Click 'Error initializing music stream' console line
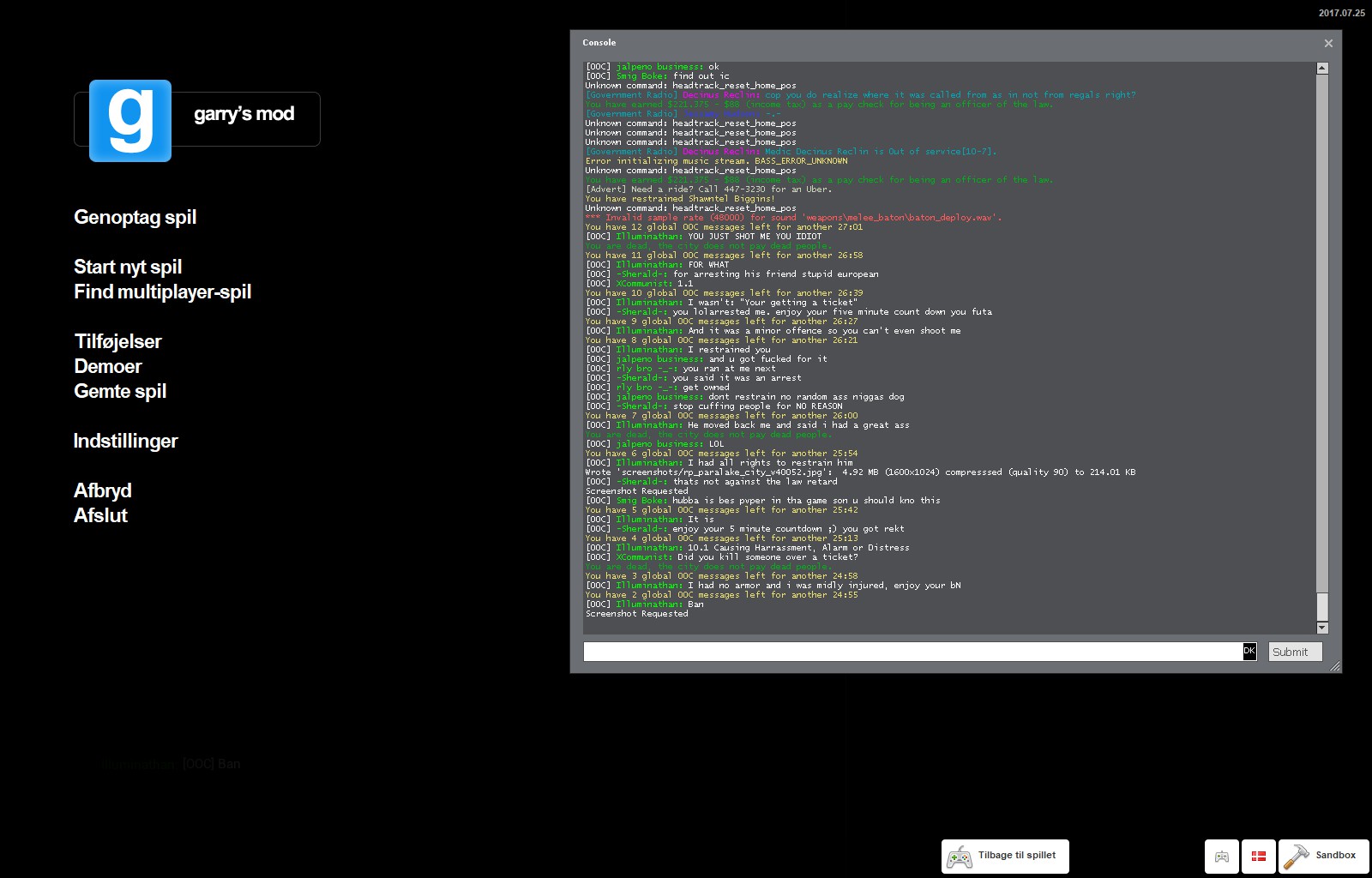This screenshot has width=1372, height=878. 716,161
